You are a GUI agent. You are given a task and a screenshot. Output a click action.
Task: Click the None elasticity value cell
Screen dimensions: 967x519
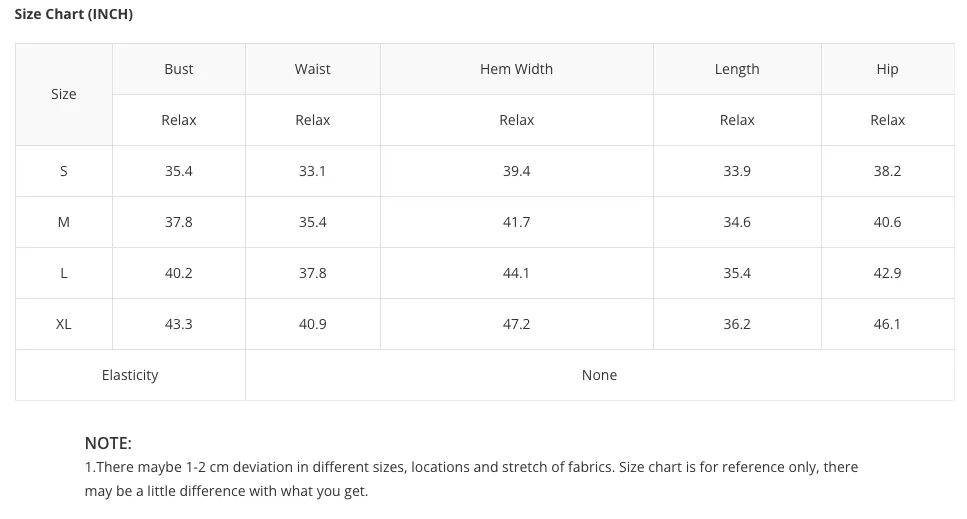click(x=599, y=375)
